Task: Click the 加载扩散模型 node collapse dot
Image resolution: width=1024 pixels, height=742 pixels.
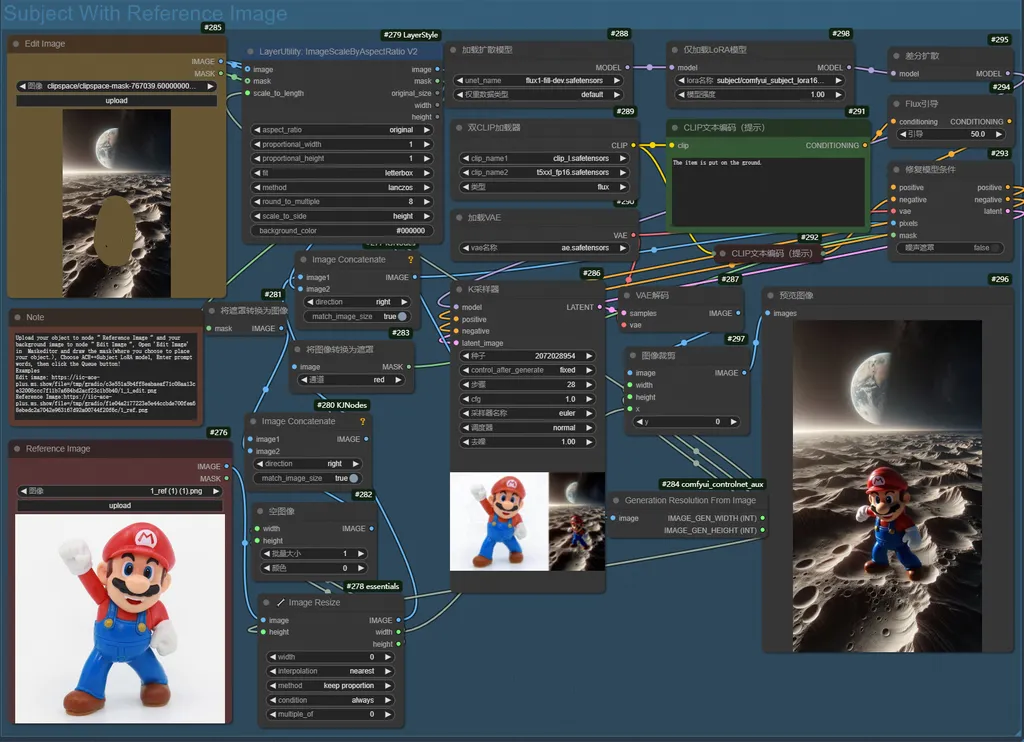Action: [453, 50]
